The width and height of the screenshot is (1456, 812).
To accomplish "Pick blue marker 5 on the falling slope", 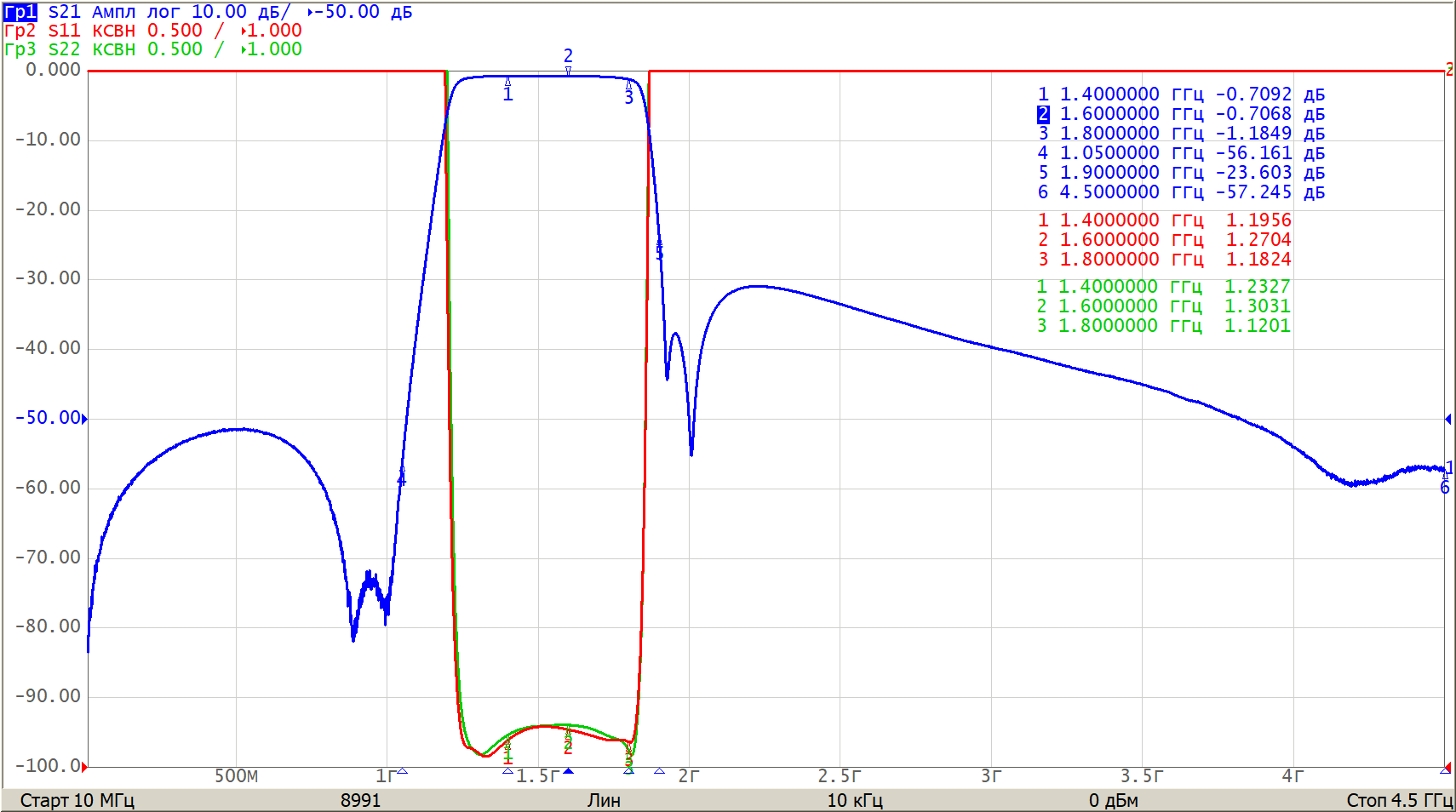I will point(659,249).
